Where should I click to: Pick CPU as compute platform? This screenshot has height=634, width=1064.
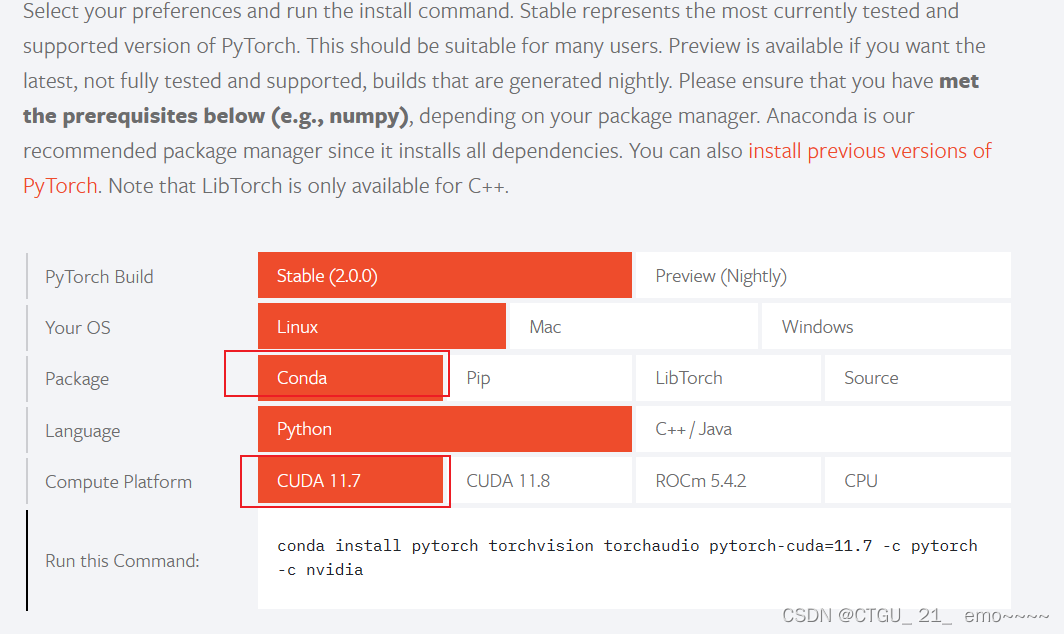pos(917,480)
